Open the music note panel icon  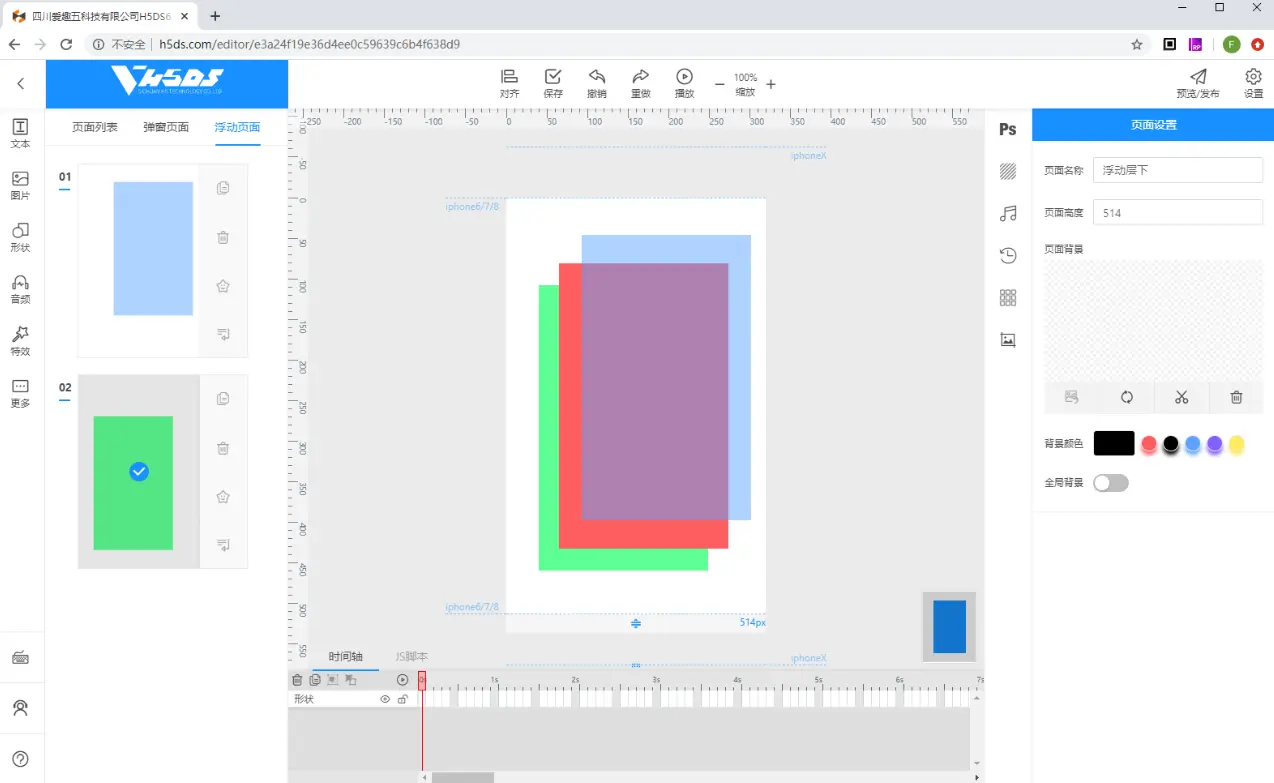click(x=1008, y=214)
